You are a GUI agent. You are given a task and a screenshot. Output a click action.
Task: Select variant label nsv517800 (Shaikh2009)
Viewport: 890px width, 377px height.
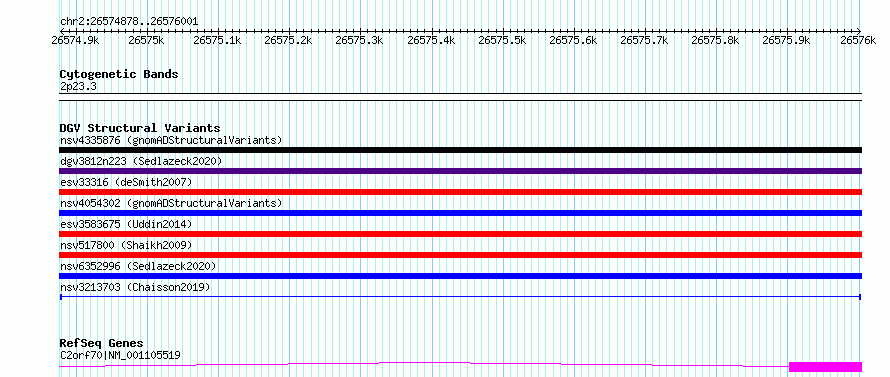pos(126,245)
